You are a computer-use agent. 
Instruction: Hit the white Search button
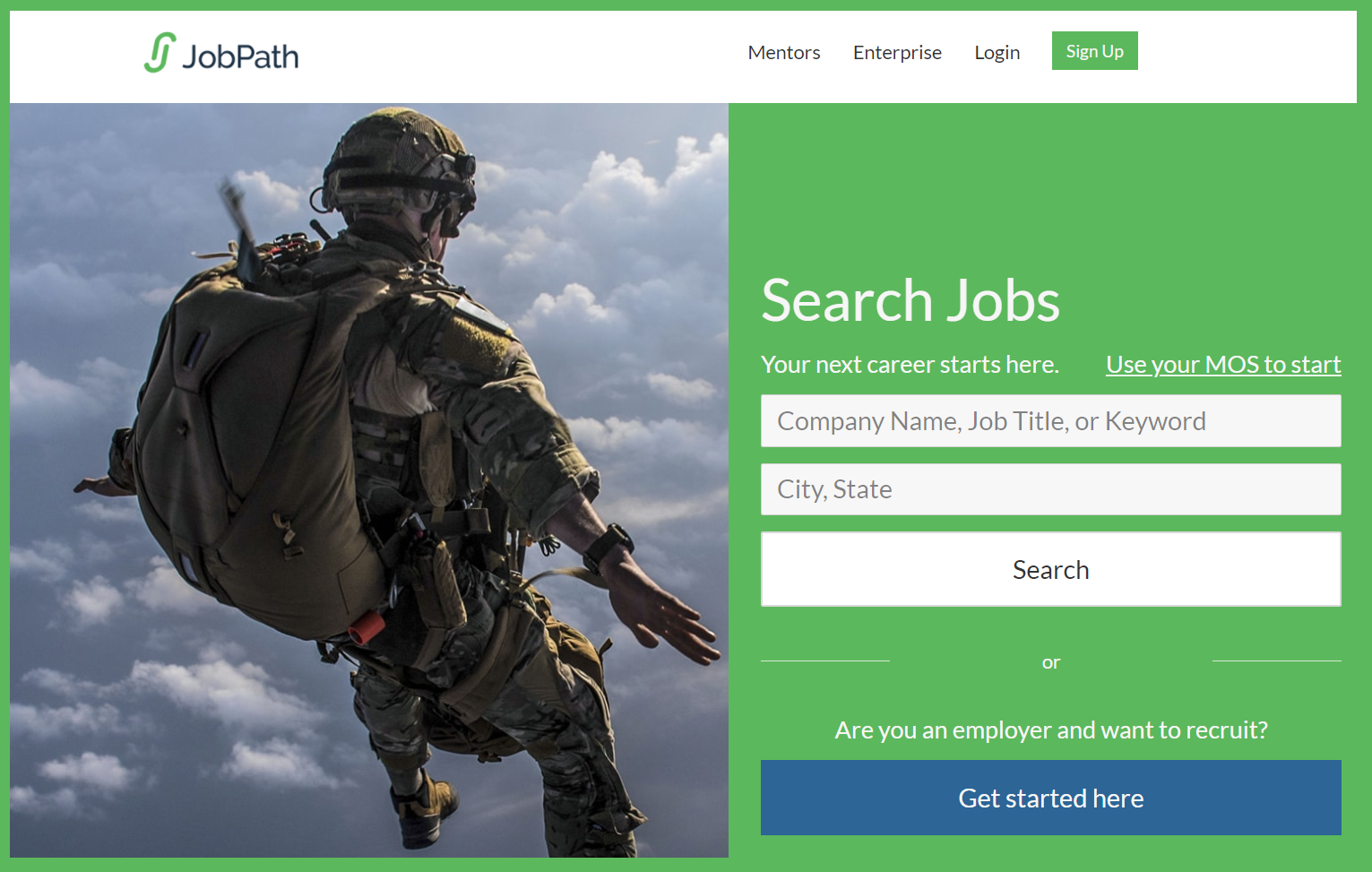pyautogui.click(x=1050, y=570)
